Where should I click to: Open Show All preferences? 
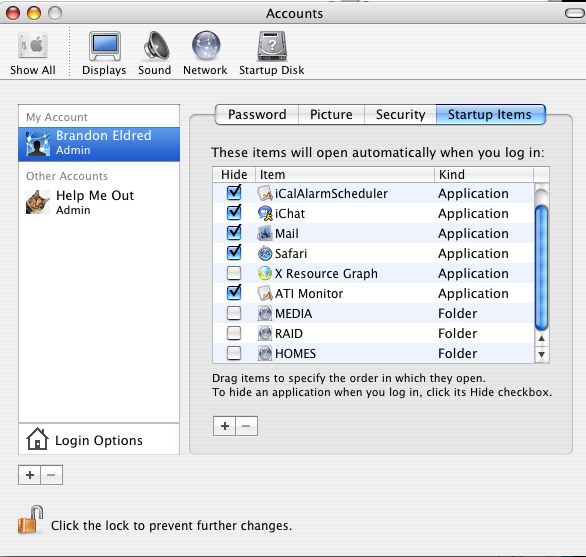(33, 53)
